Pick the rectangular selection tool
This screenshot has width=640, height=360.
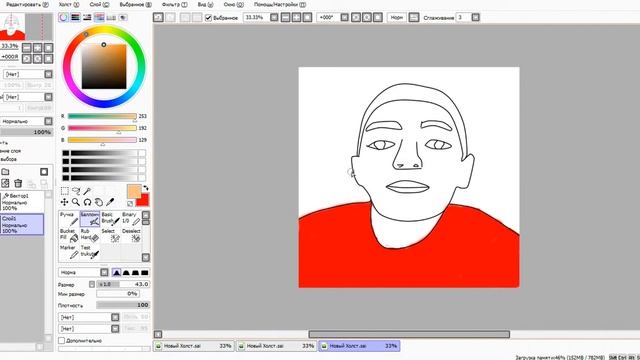64,191
